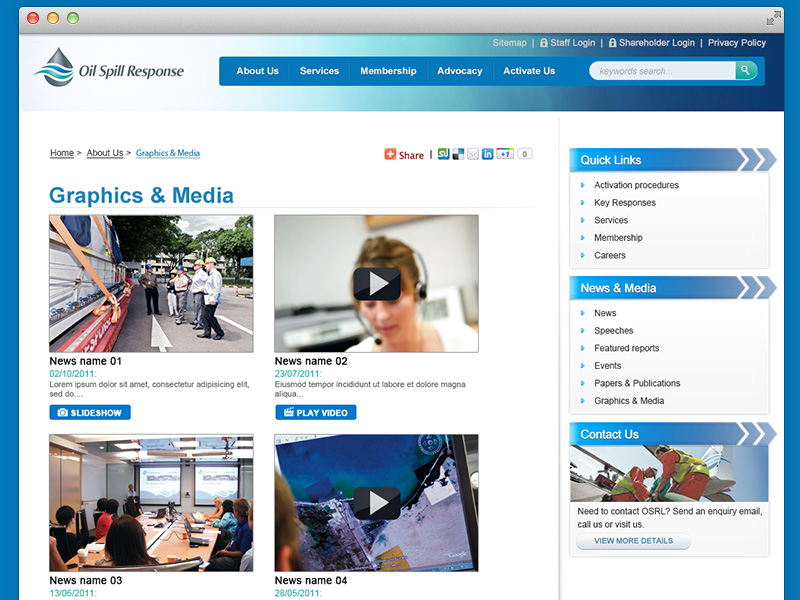The height and width of the screenshot is (600, 800).
Task: Click the orange plus Share icon
Action: pyautogui.click(x=390, y=154)
